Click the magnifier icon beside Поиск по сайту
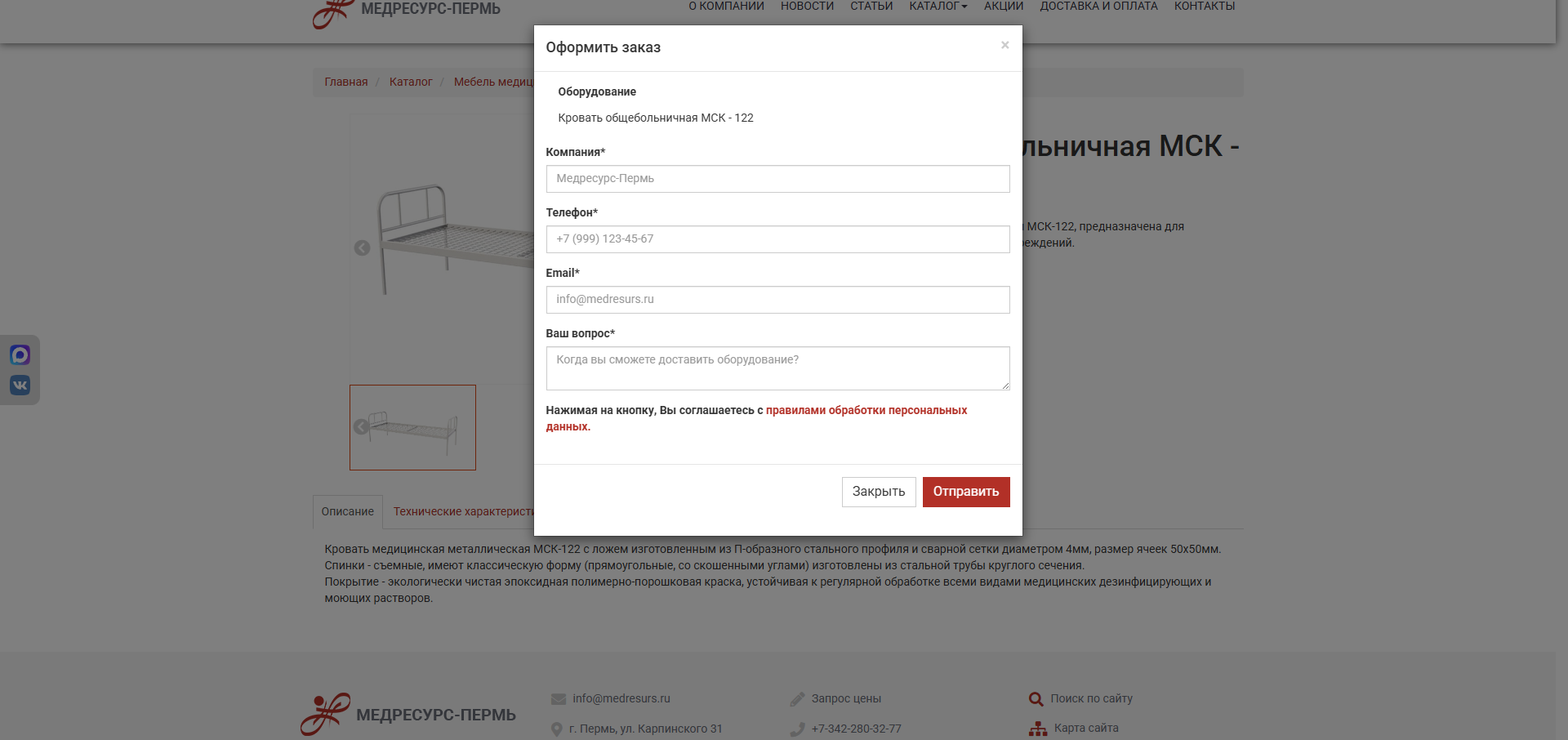This screenshot has width=1568, height=740. click(x=1036, y=699)
